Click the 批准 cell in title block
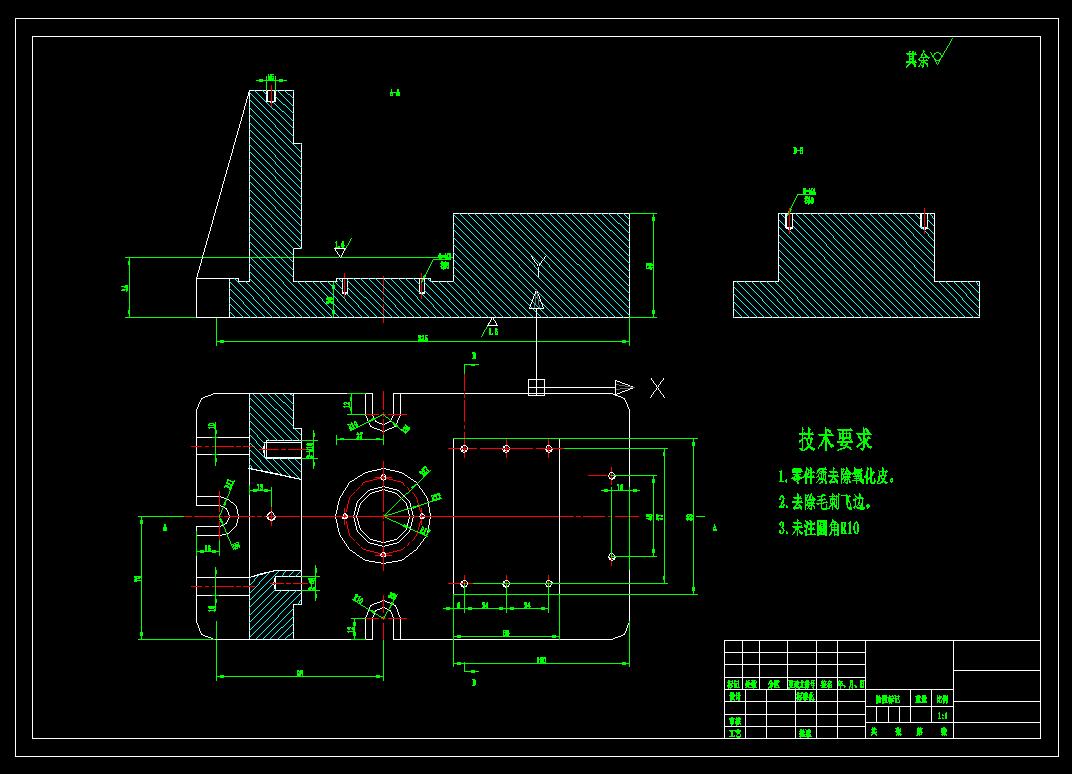Viewport: 1072px width, 774px height. click(805, 733)
